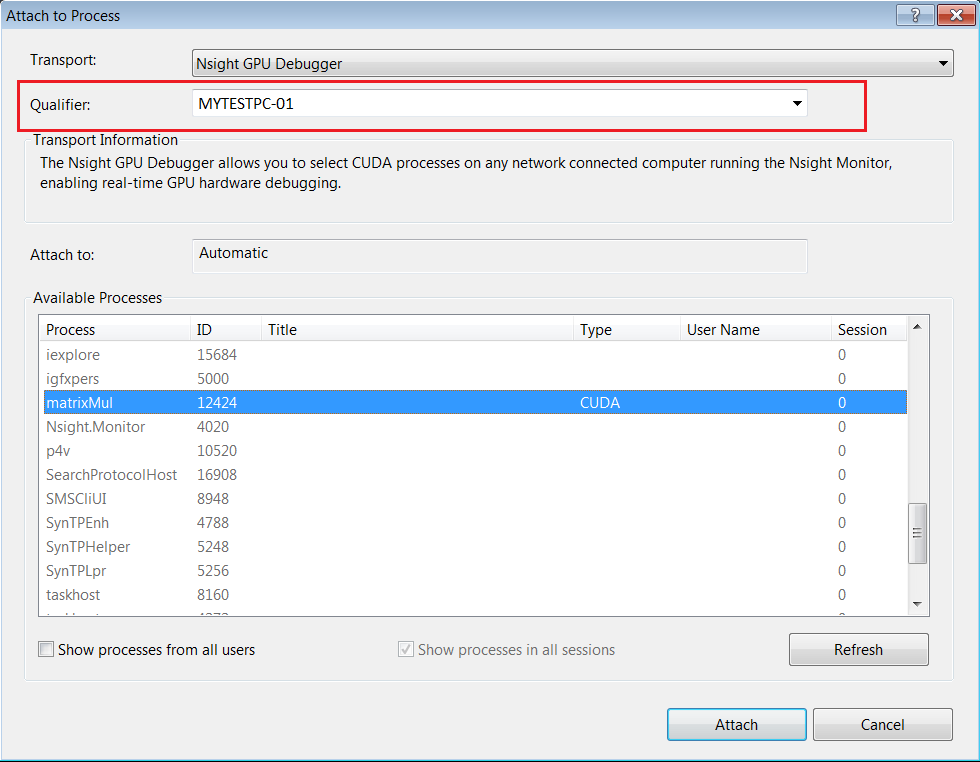Sort by the Process column header
Screen dimensions: 980x762
(114, 329)
